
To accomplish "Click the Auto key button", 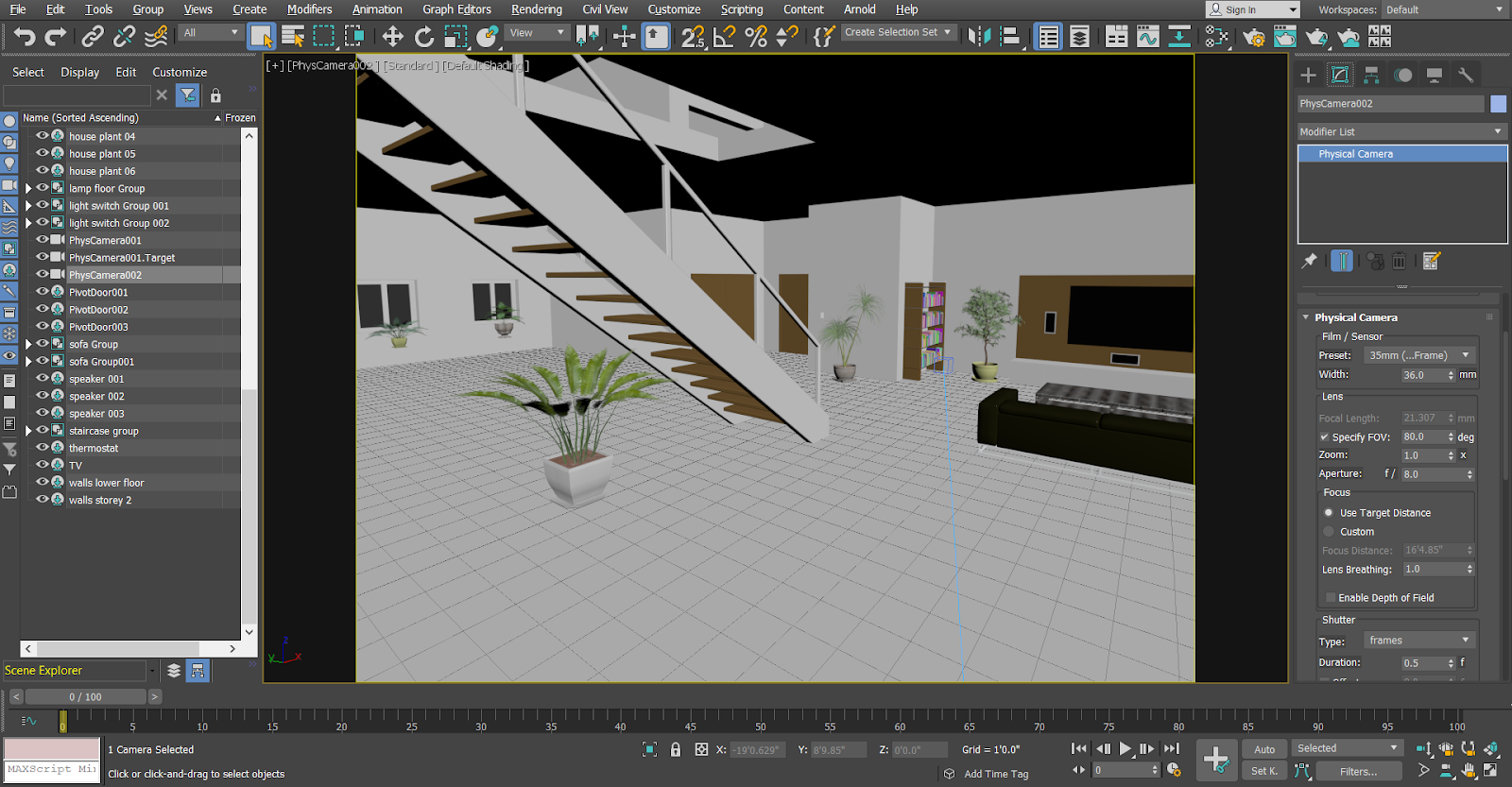I will coord(1264,749).
